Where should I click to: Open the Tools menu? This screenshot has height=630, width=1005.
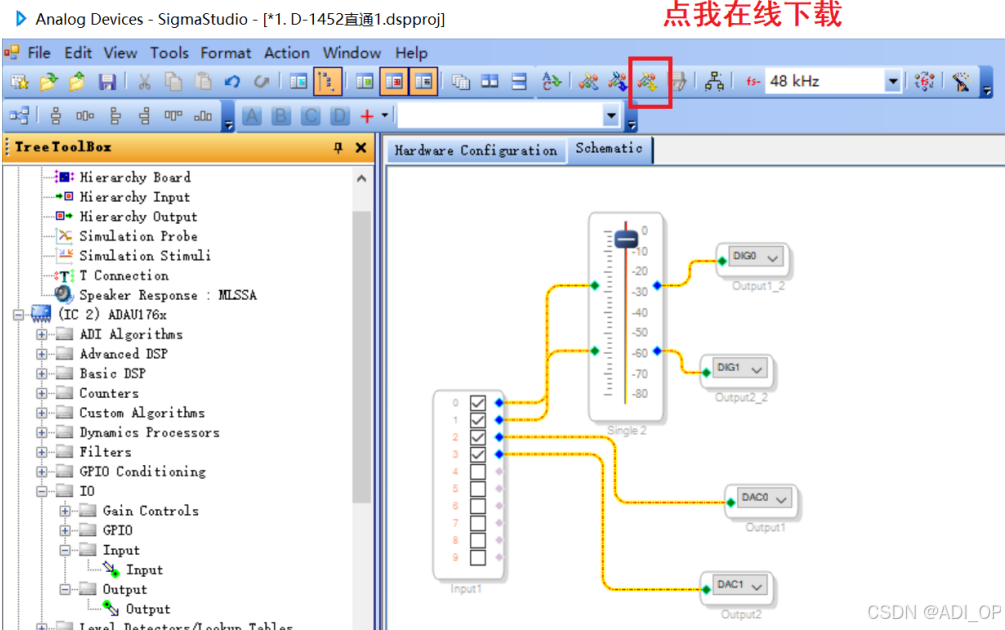[x=169, y=53]
